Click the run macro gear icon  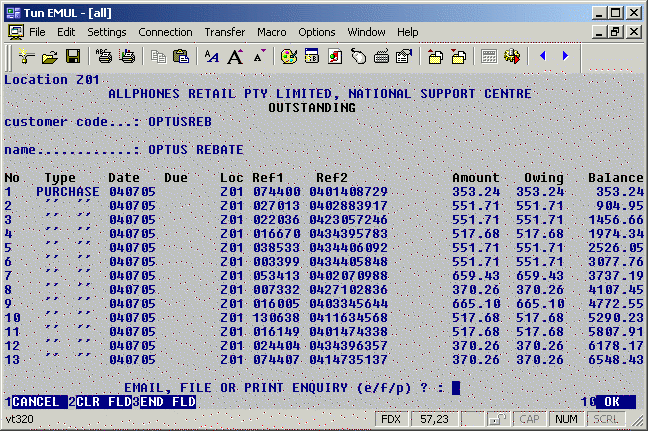[512, 57]
